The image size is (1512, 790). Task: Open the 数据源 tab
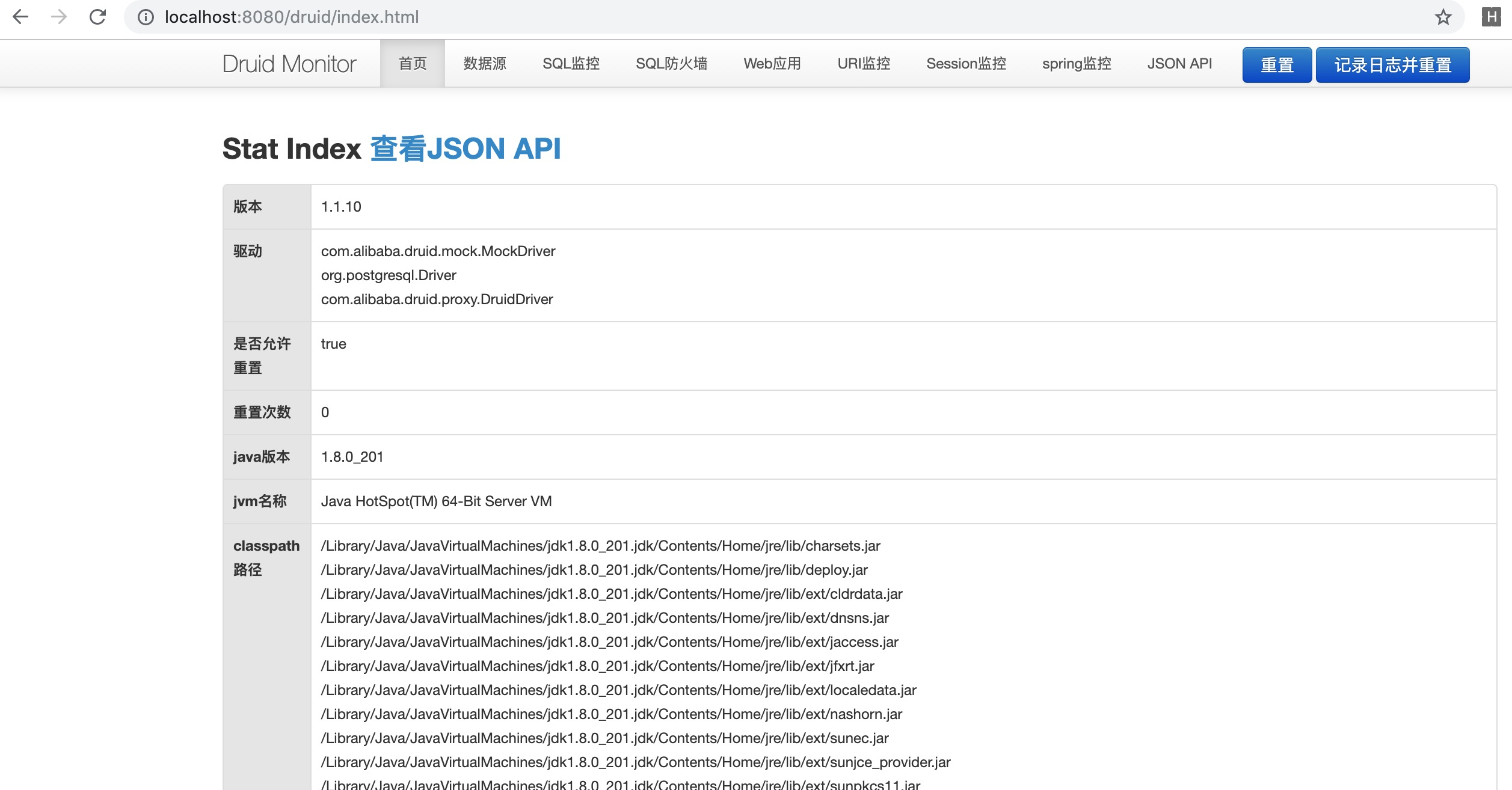485,64
